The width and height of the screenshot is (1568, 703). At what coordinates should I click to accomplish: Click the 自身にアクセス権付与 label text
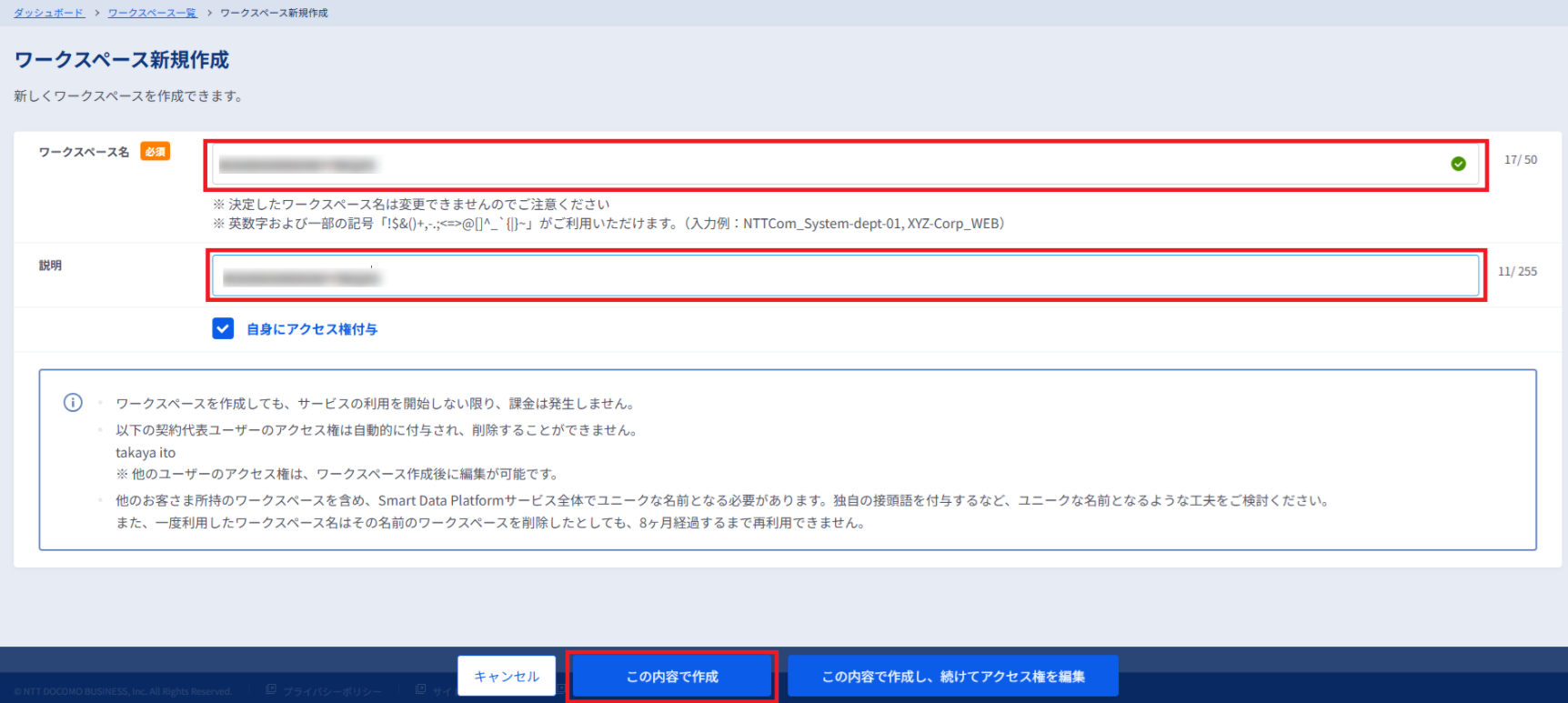point(312,329)
